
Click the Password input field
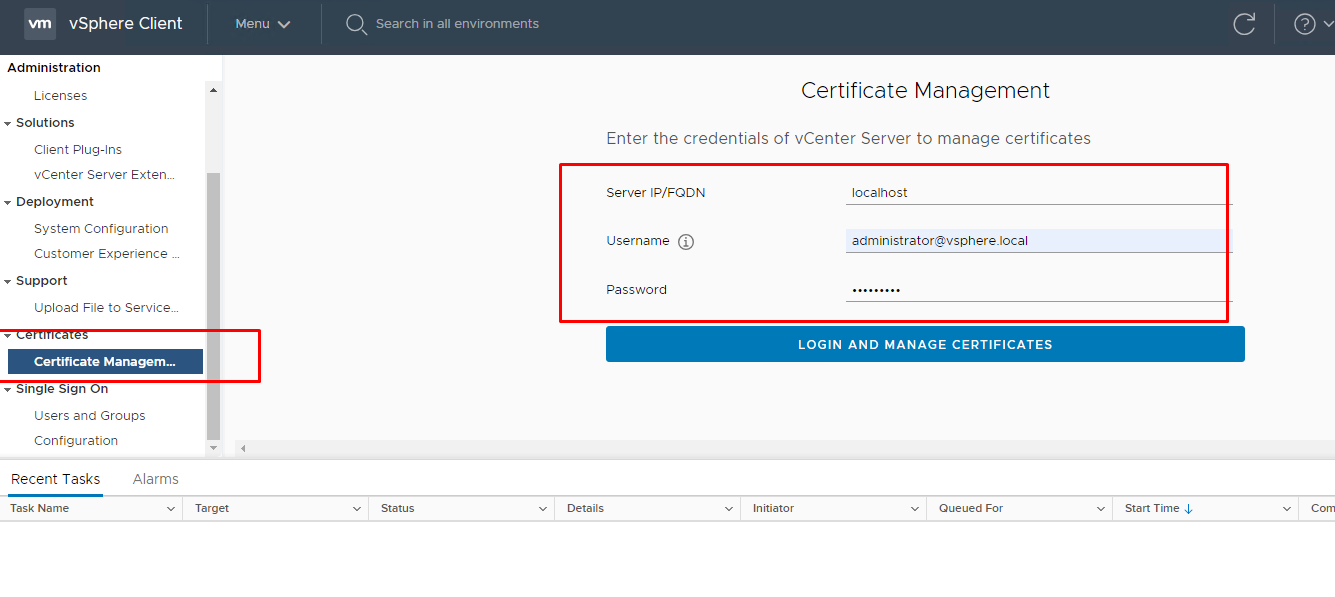(1039, 290)
